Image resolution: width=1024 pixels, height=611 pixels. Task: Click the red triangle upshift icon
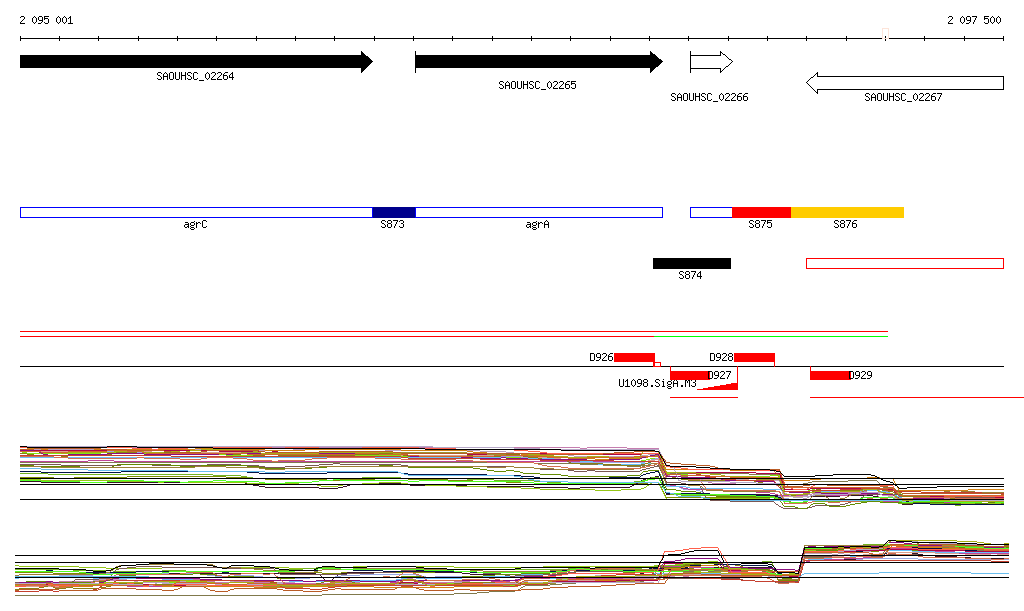(x=724, y=386)
